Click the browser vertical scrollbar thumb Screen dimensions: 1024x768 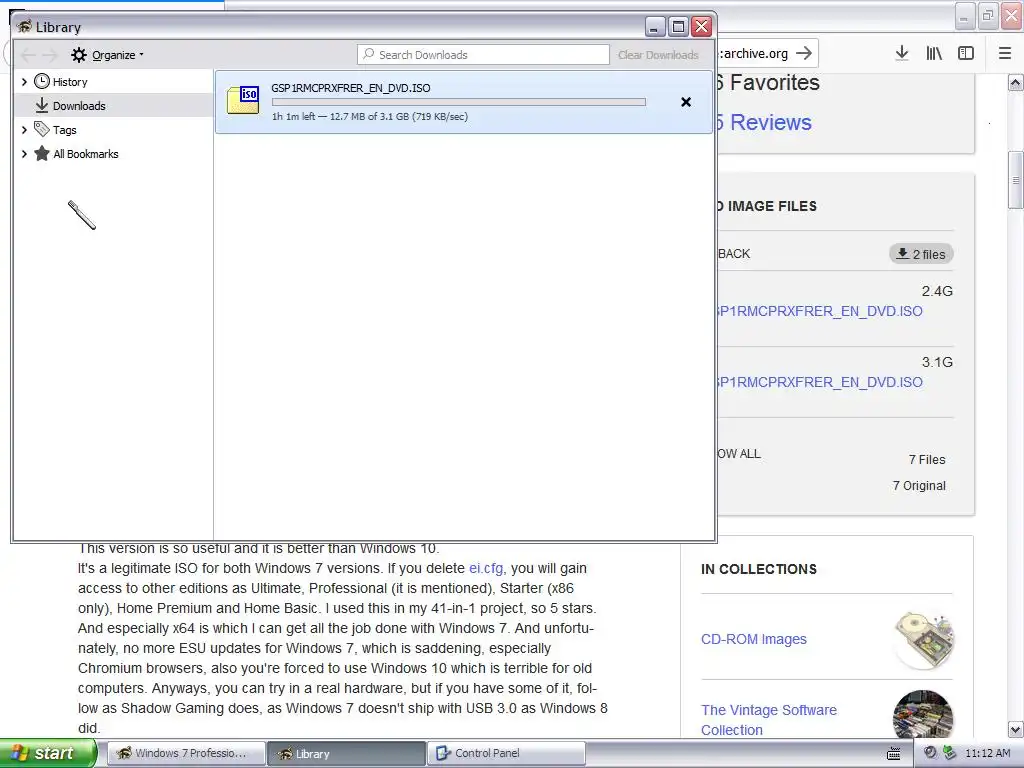tap(1016, 180)
